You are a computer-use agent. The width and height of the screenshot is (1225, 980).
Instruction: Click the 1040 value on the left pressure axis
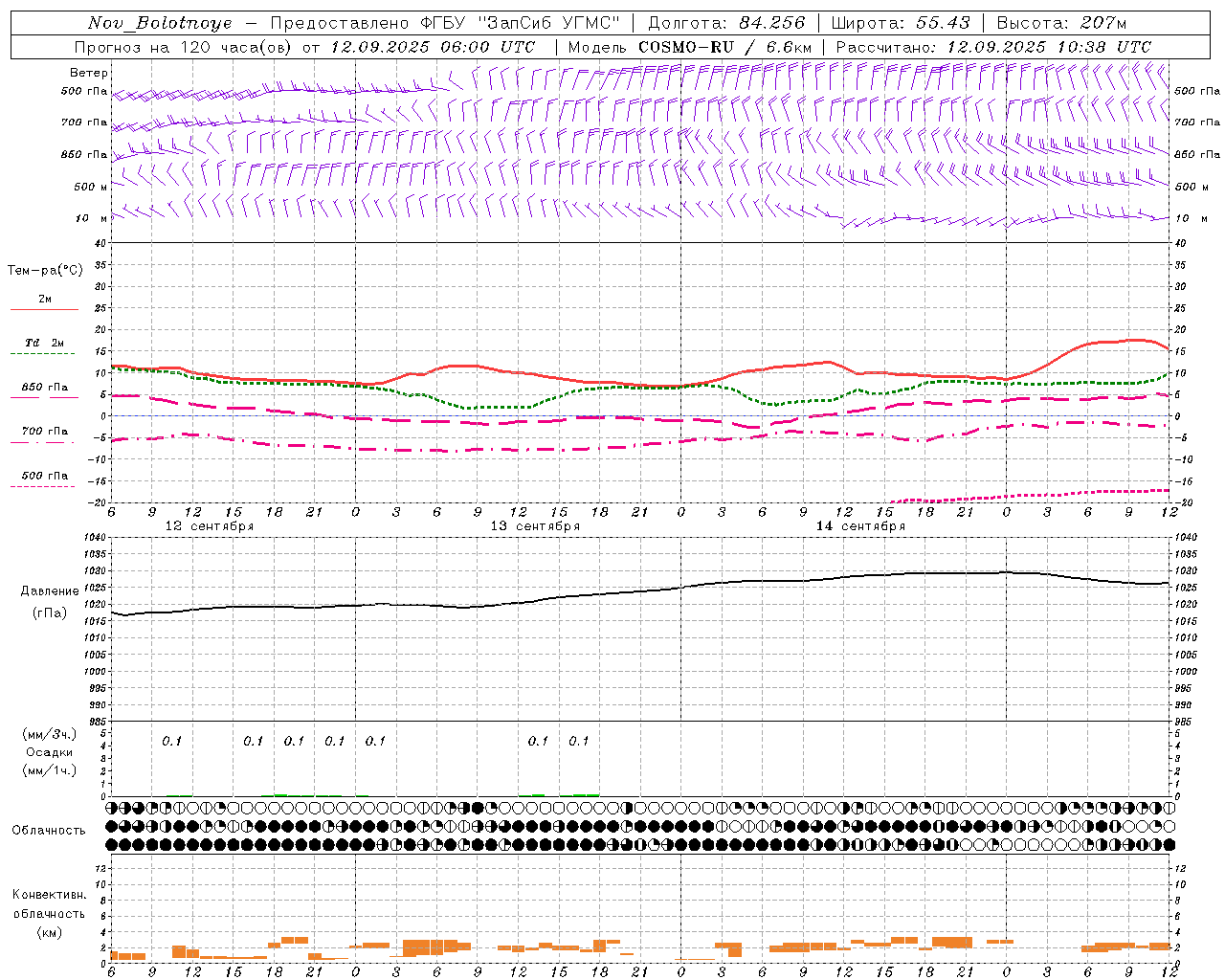95,538
